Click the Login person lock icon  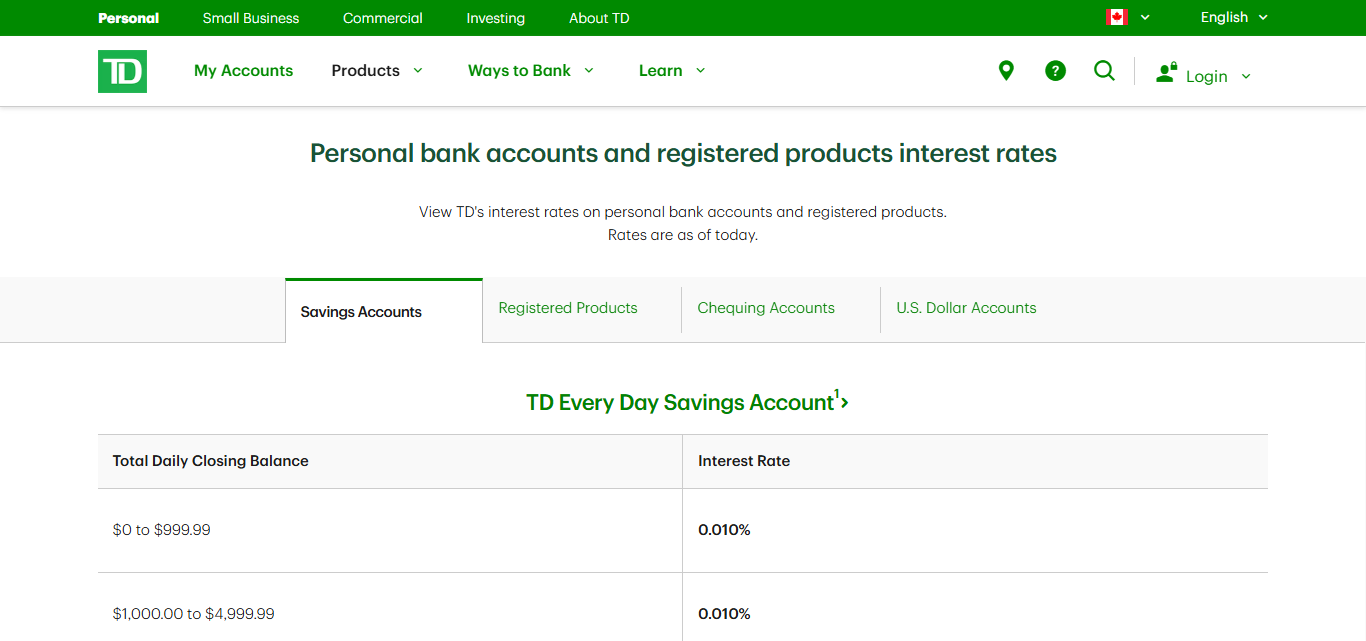point(1166,72)
